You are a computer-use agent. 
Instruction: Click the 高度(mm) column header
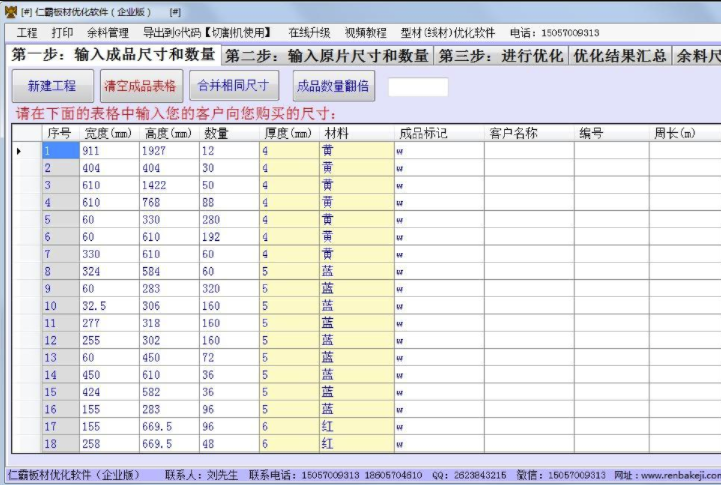pyautogui.click(x=169, y=133)
